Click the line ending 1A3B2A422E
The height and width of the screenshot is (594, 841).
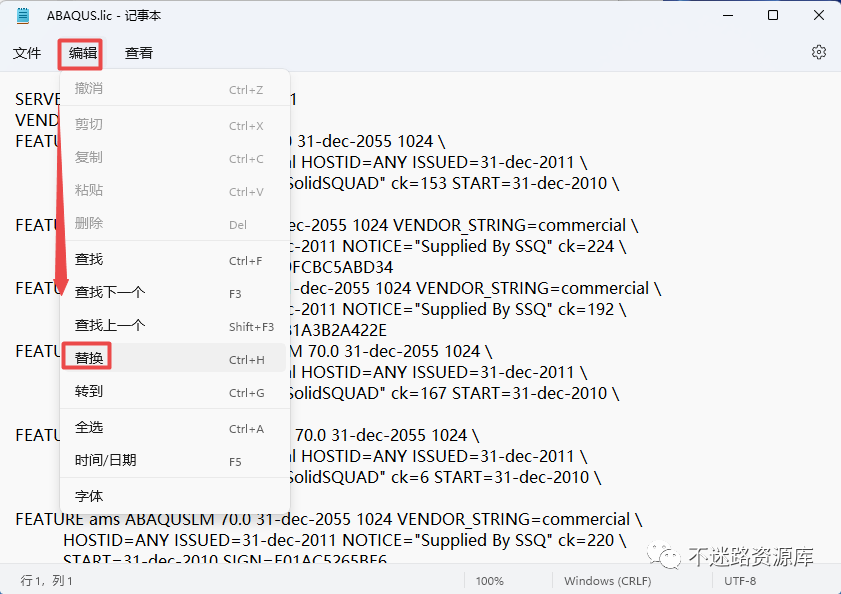339,330
